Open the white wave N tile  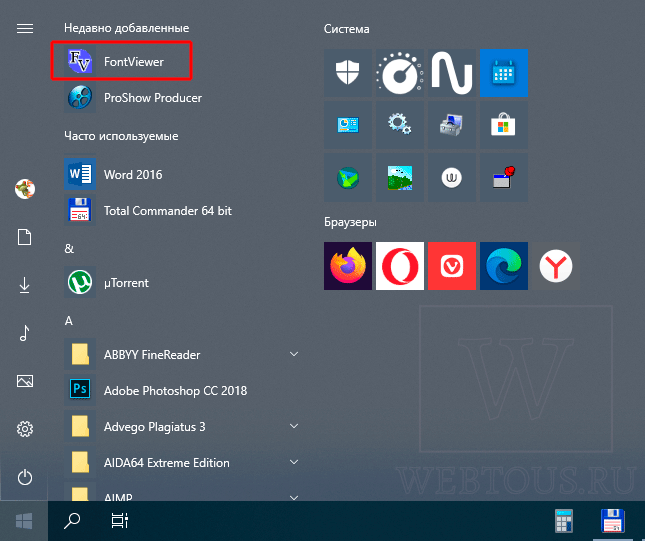click(x=452, y=73)
